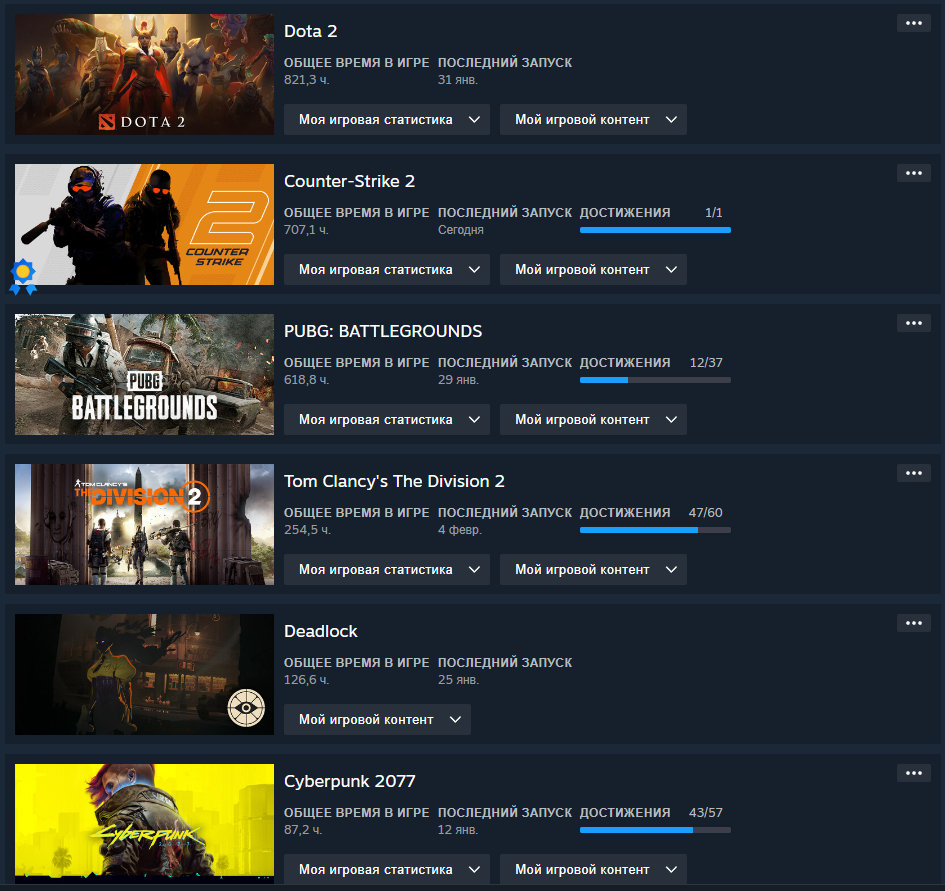Click the PUBG achievements progress bar
Image resolution: width=945 pixels, height=891 pixels.
(655, 380)
